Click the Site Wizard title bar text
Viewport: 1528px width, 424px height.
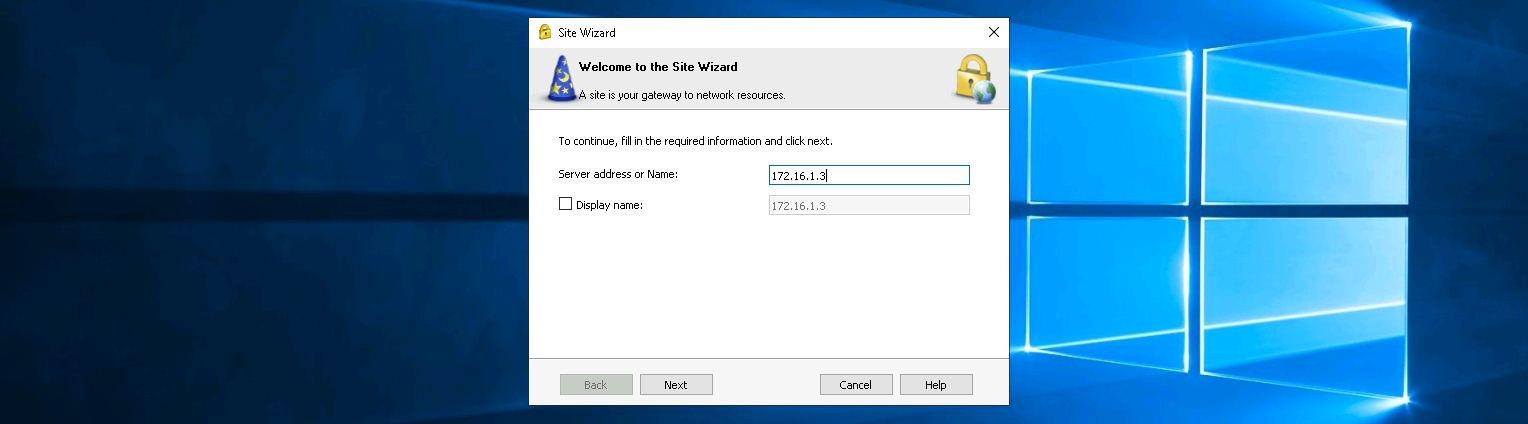click(x=587, y=33)
